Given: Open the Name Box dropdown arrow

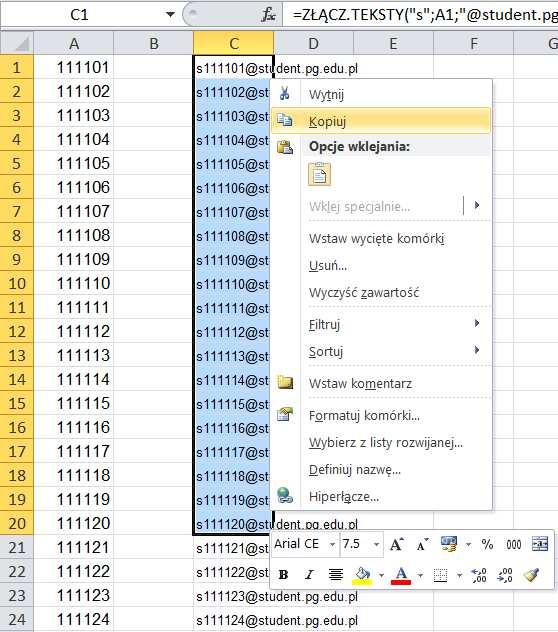Looking at the screenshot, I should click(x=170, y=15).
